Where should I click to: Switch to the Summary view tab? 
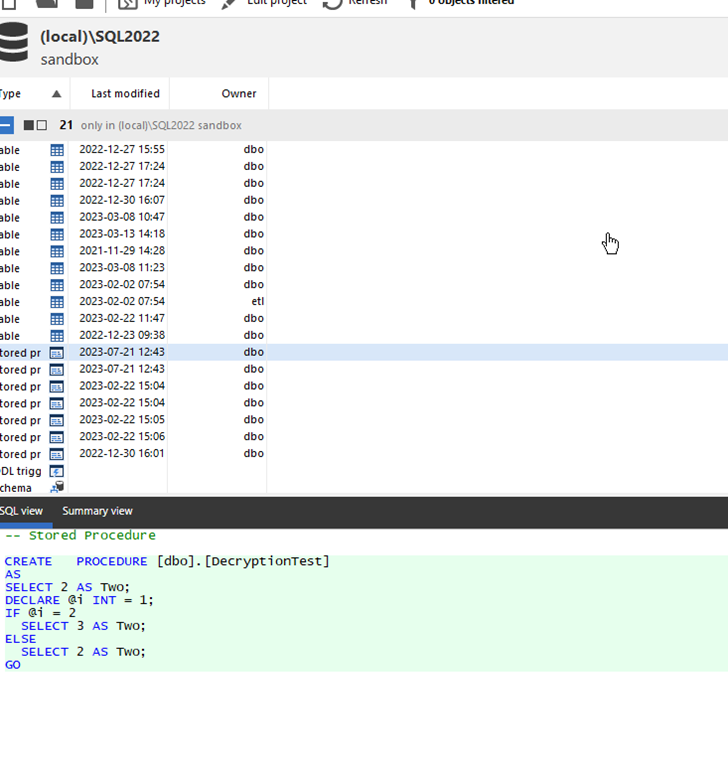(x=97, y=511)
